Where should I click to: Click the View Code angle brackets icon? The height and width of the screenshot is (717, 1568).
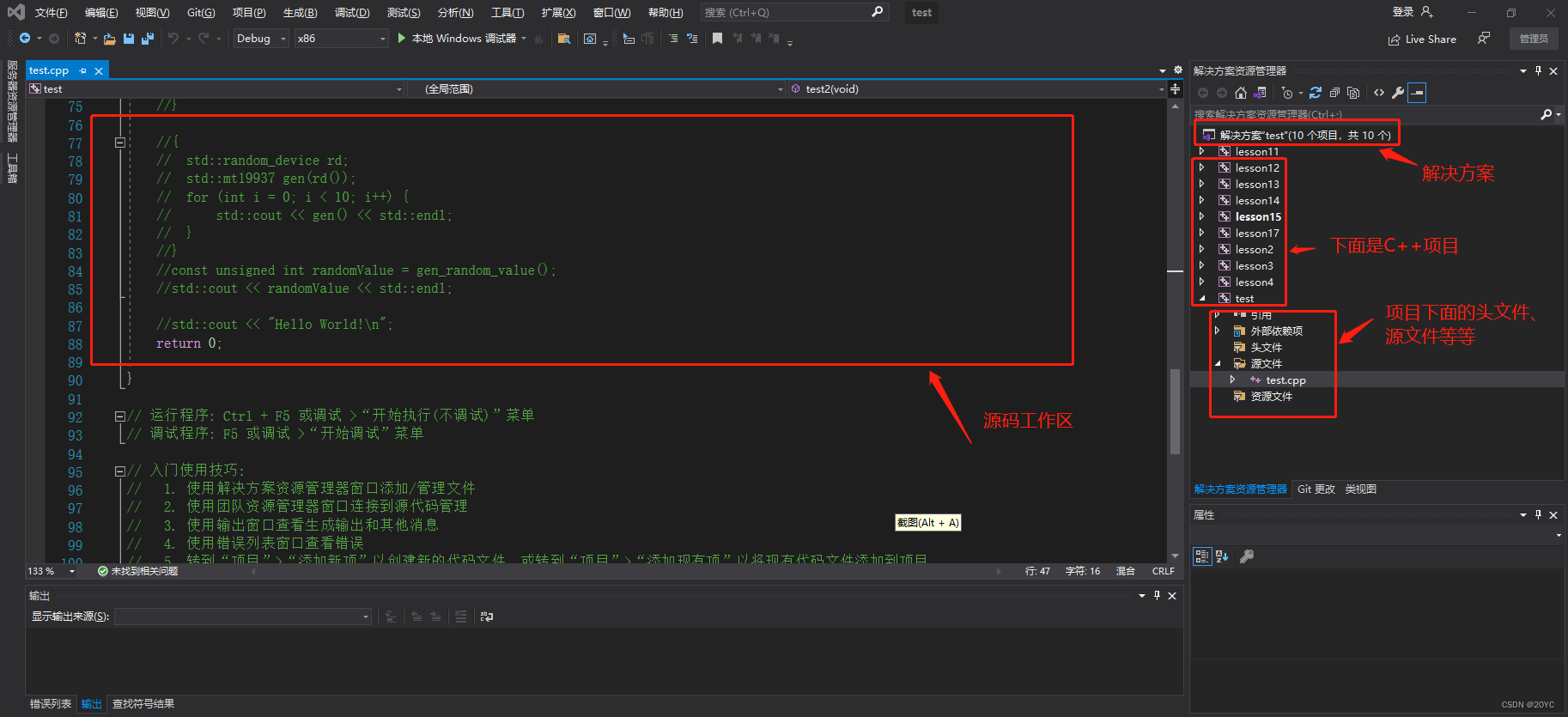(x=1379, y=93)
